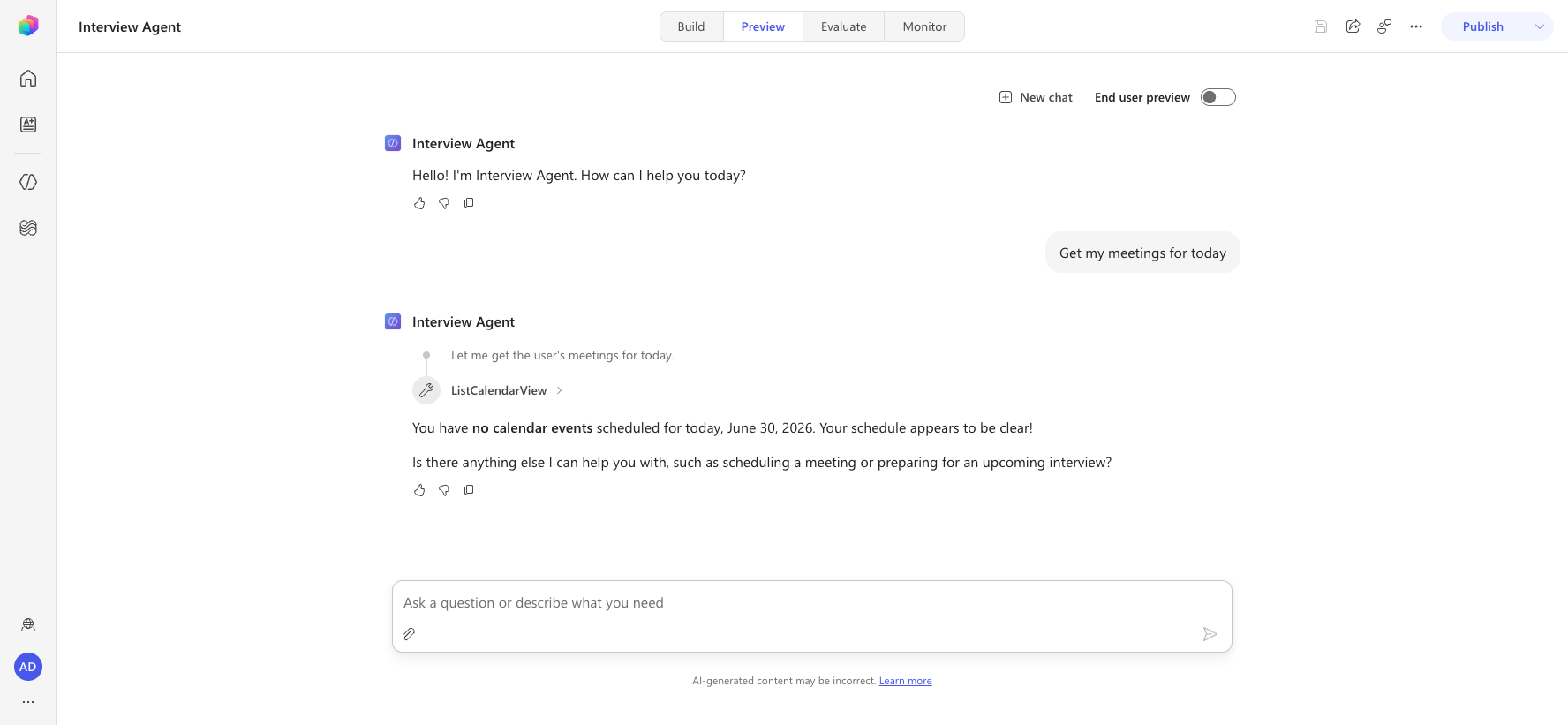Image resolution: width=1568 pixels, height=725 pixels.
Task: Thumbs up the greeting message
Action: pos(419,203)
